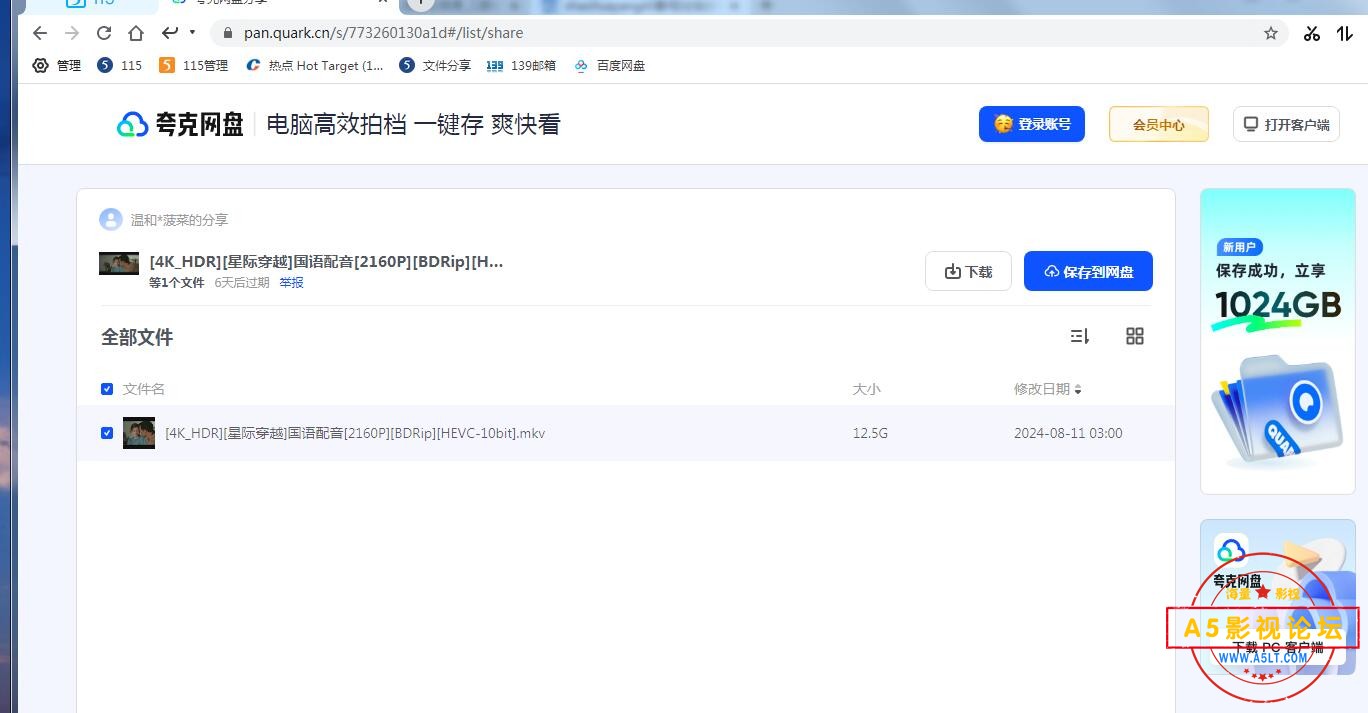The height and width of the screenshot is (713, 1368).
Task: Reload the page with the refresh icon
Action: pyautogui.click(x=104, y=33)
